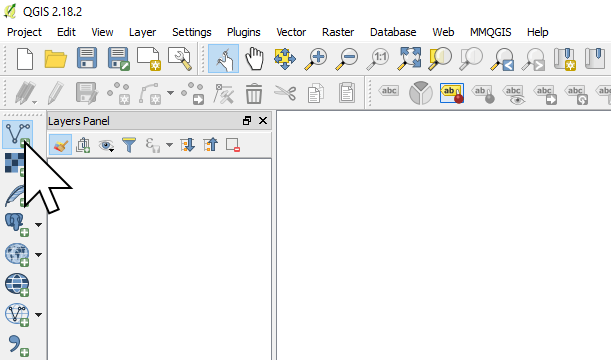Open Composer Manager icon
Viewport: 611px width, 360px height.
(180, 59)
